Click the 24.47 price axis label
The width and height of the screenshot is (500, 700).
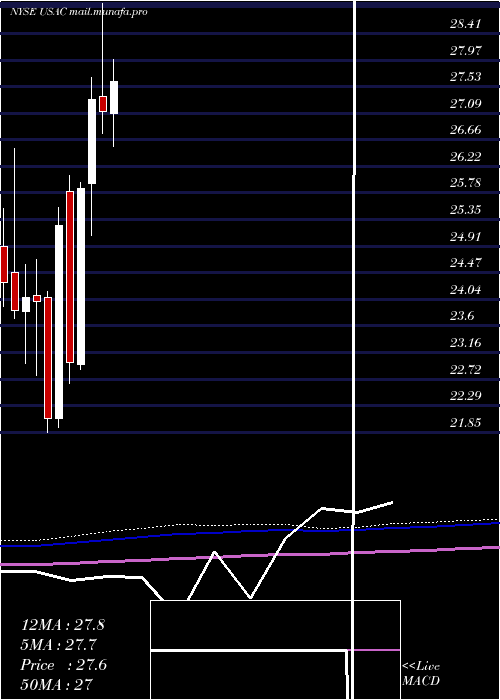coord(466,263)
